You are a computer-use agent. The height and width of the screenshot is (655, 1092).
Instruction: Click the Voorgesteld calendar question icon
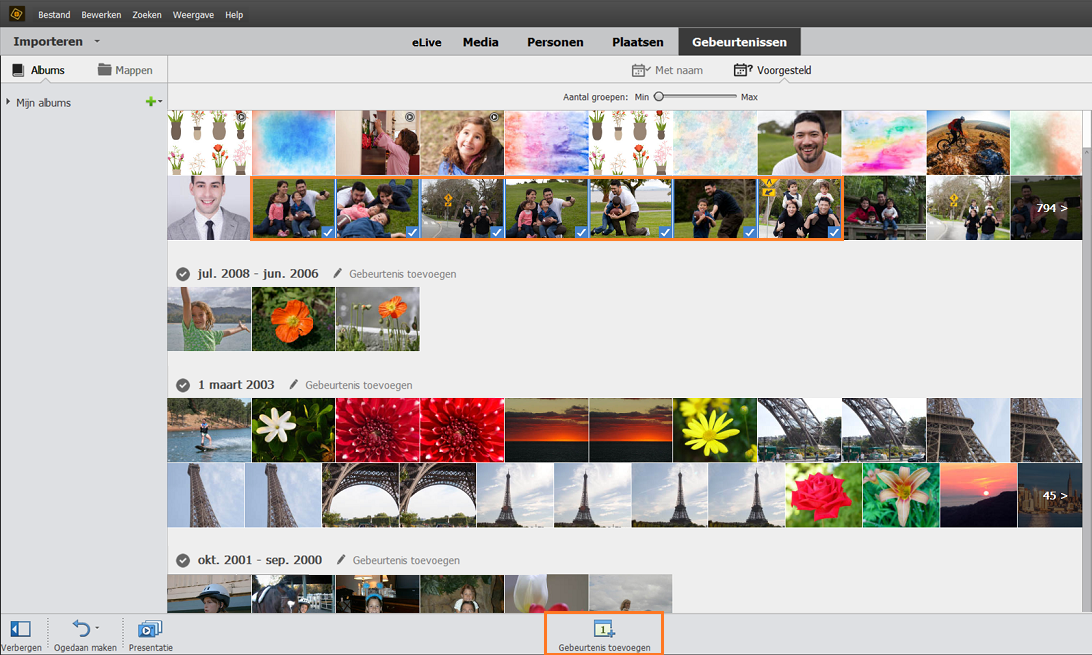pos(742,70)
